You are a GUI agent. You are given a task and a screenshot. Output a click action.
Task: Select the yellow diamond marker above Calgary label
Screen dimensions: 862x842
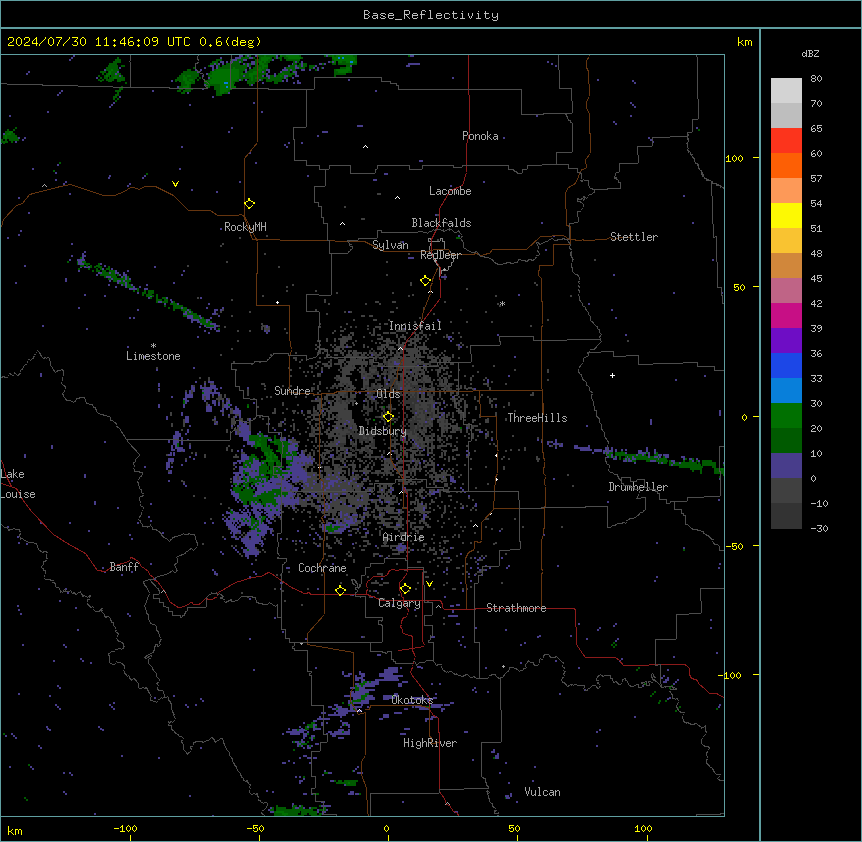point(405,589)
